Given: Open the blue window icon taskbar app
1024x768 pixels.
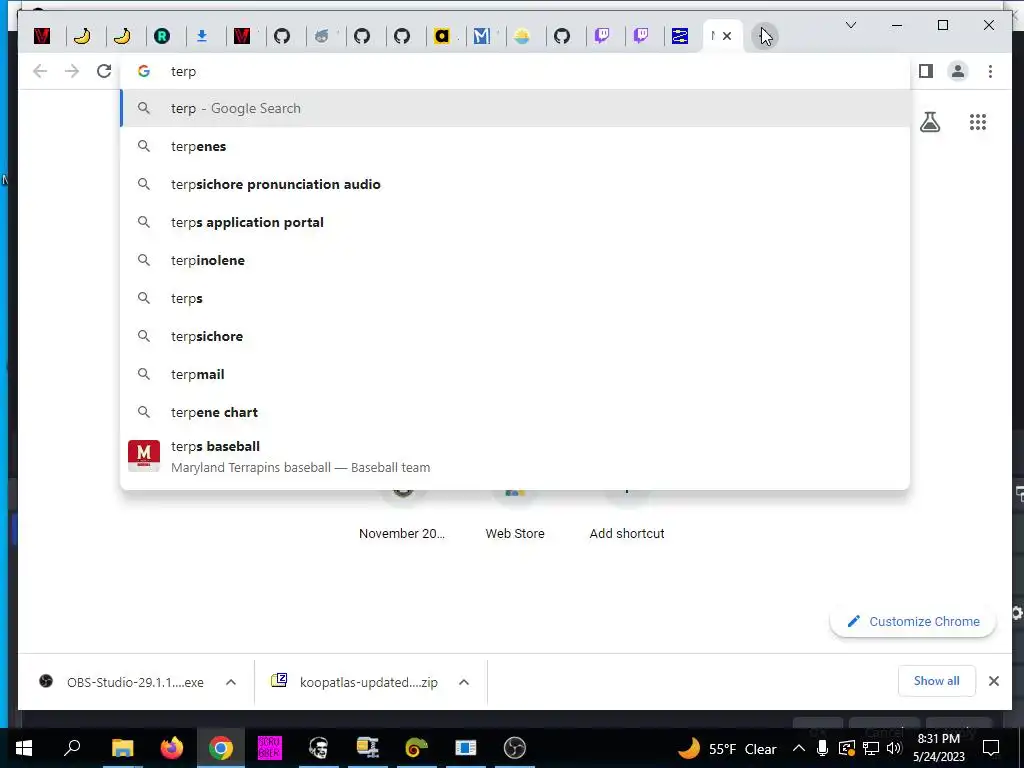Looking at the screenshot, I should click(466, 748).
